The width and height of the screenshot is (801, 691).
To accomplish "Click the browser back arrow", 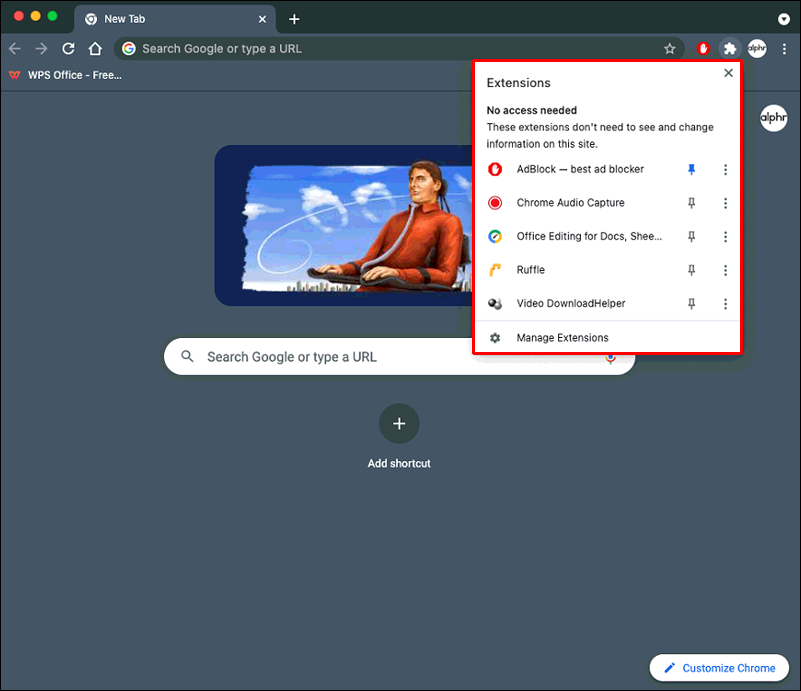I will (x=15, y=49).
